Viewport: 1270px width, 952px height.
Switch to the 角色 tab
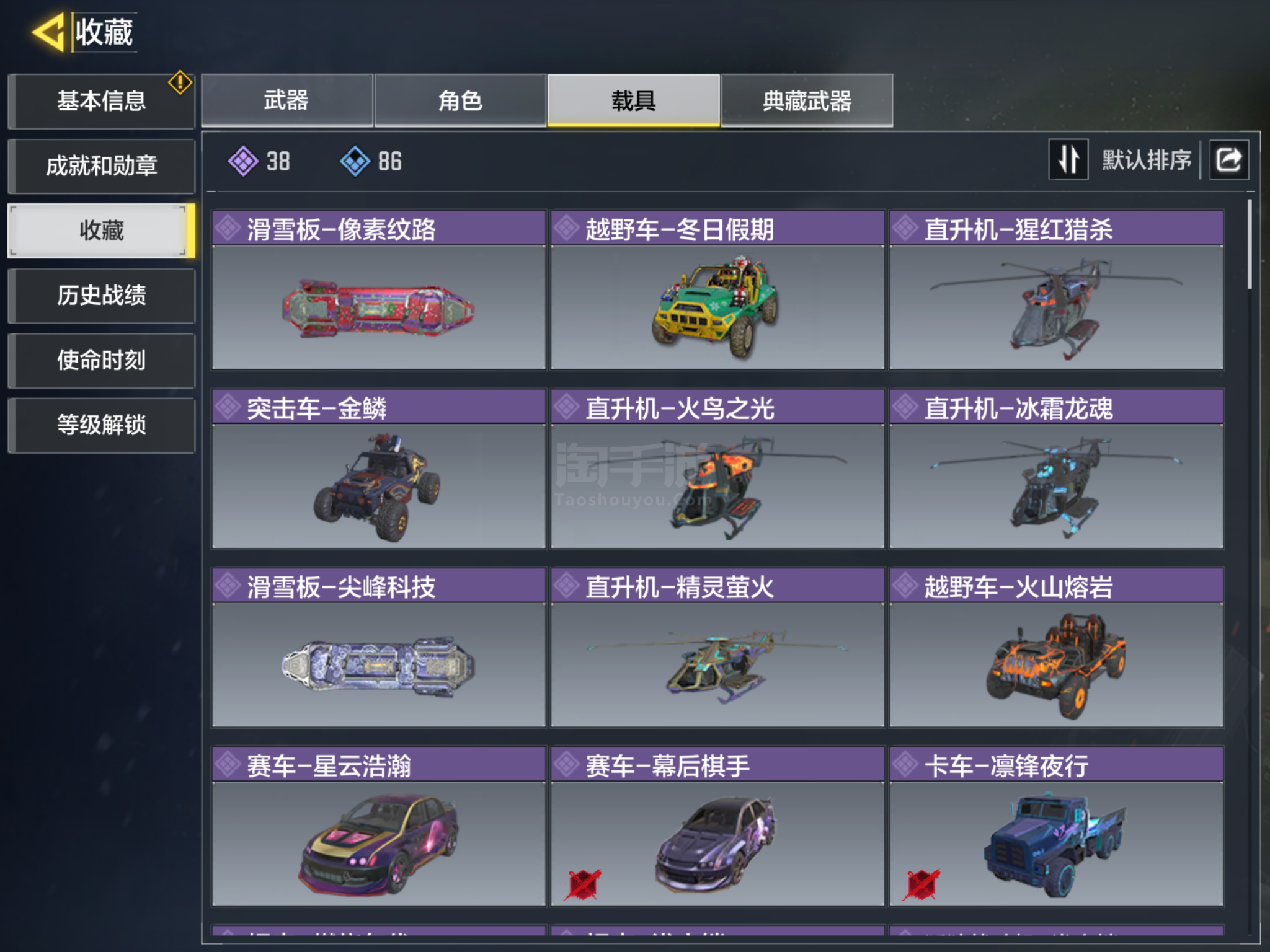point(460,100)
